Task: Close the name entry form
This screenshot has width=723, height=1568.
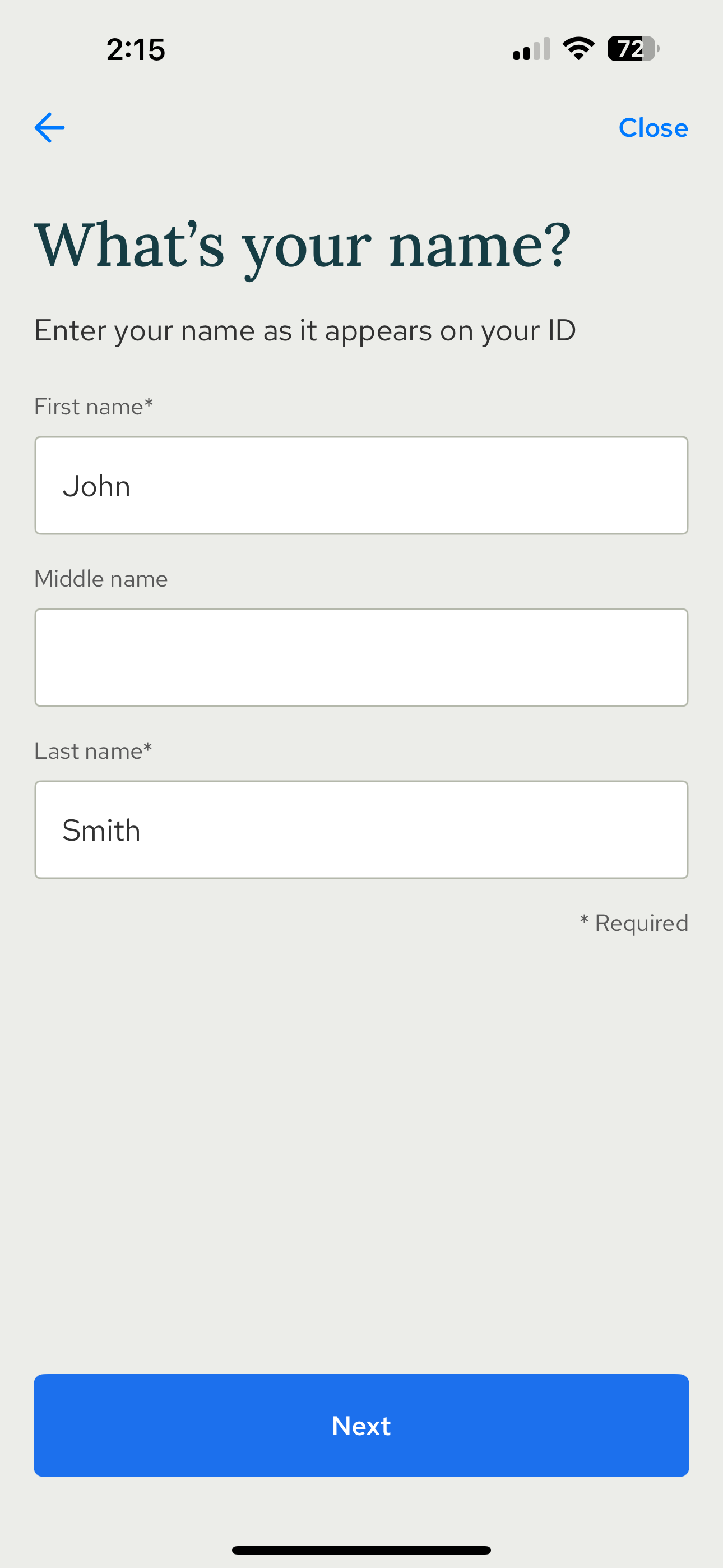Action: pos(653,128)
